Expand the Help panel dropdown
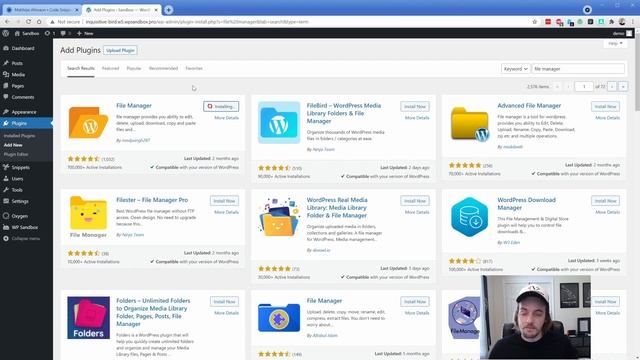 click(x=615, y=43)
